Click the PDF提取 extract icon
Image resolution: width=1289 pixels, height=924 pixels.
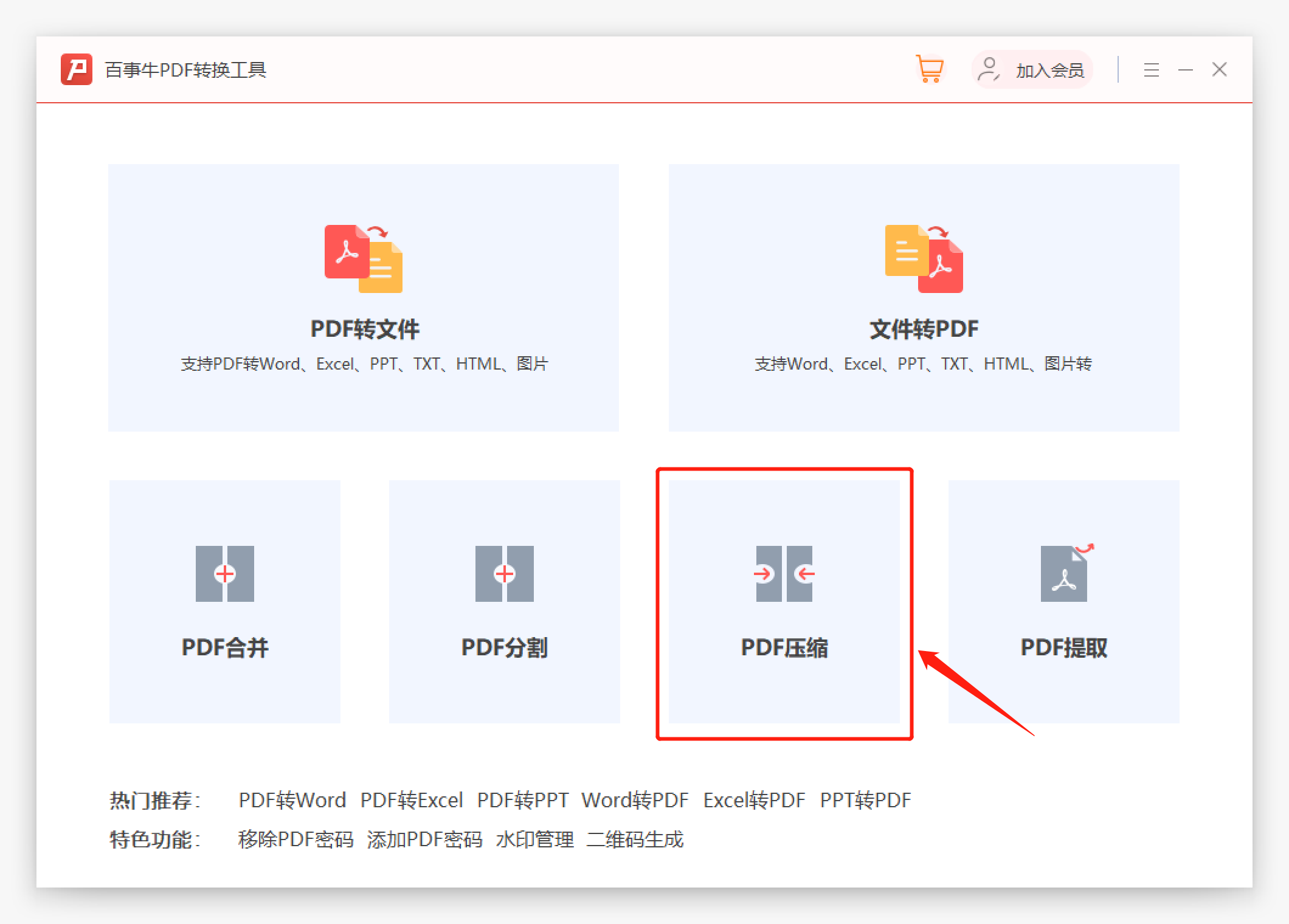1067,572
